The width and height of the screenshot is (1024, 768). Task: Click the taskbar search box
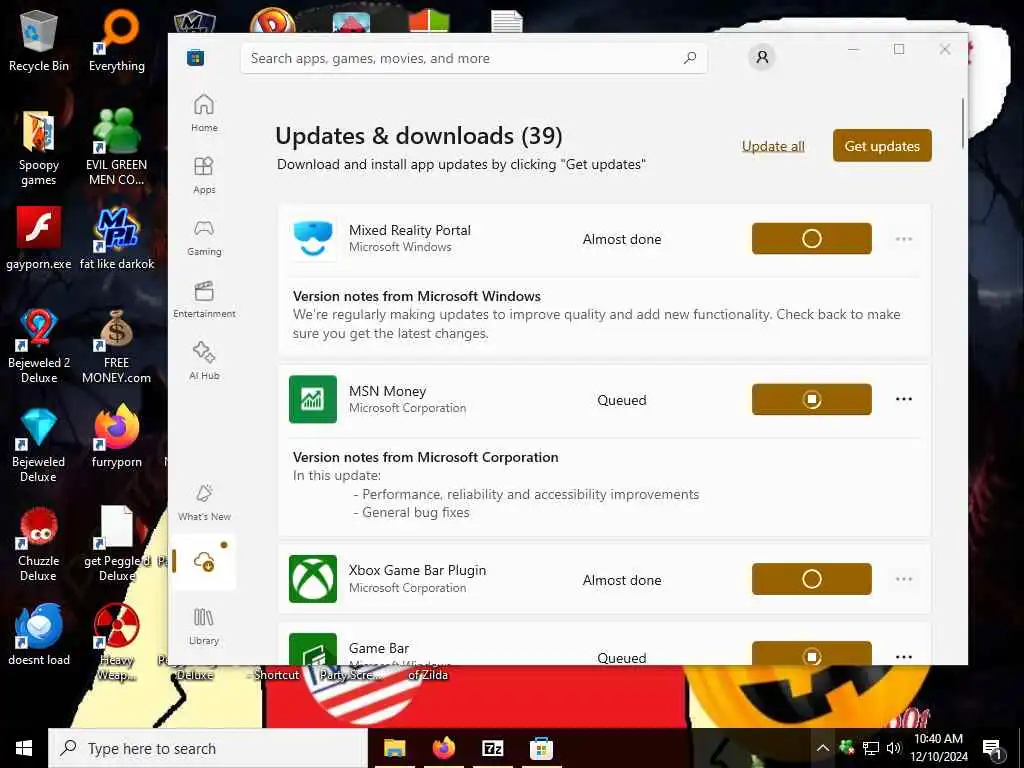click(x=208, y=748)
